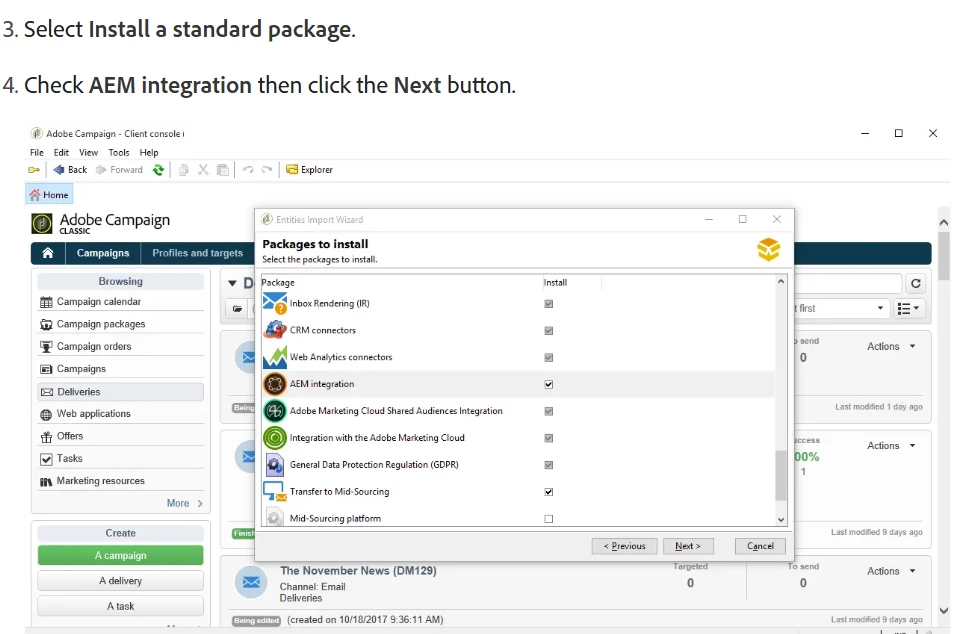Click the November News email delivery icon
The width and height of the screenshot is (959, 634).
tap(251, 582)
